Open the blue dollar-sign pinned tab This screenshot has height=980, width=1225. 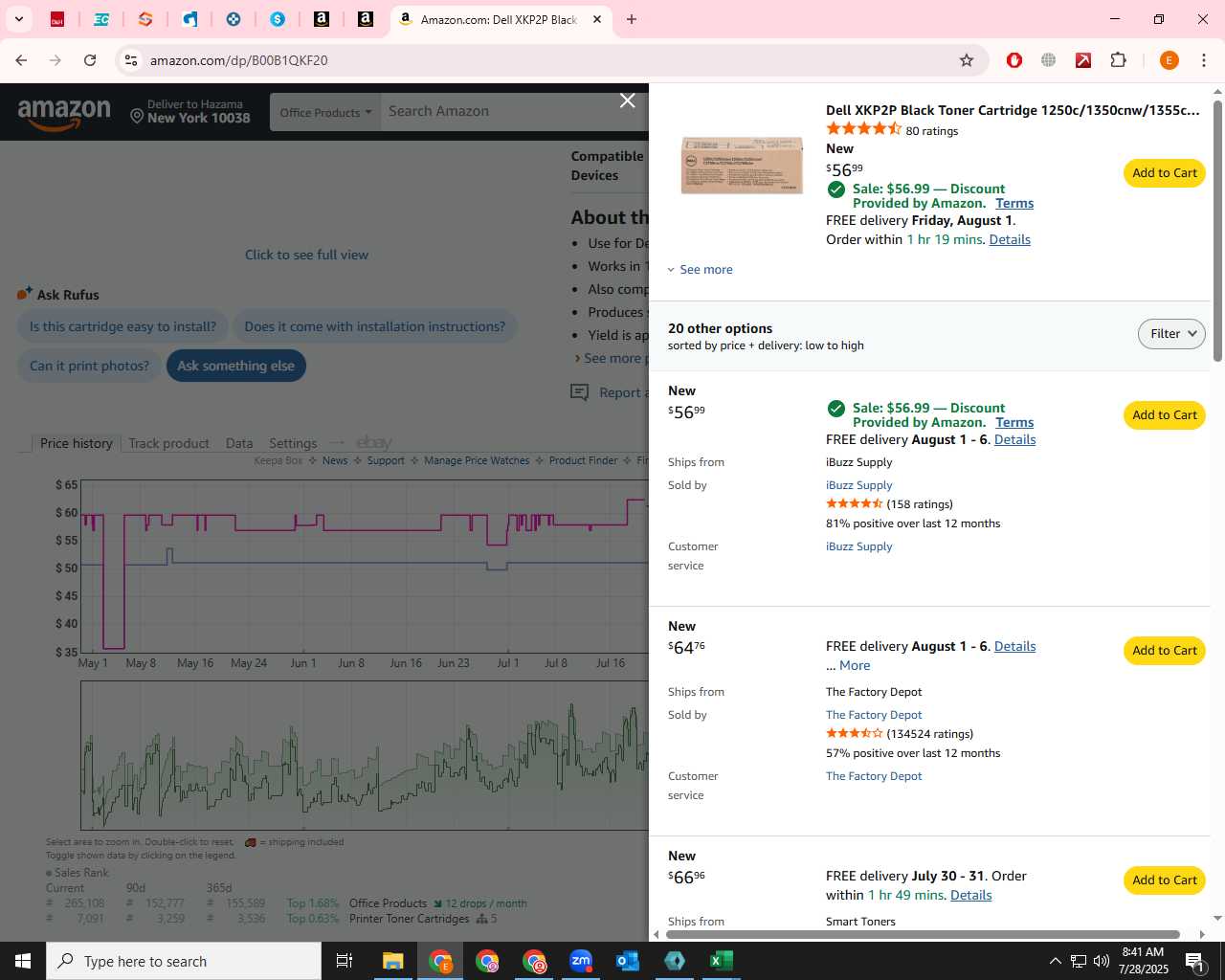tap(278, 19)
